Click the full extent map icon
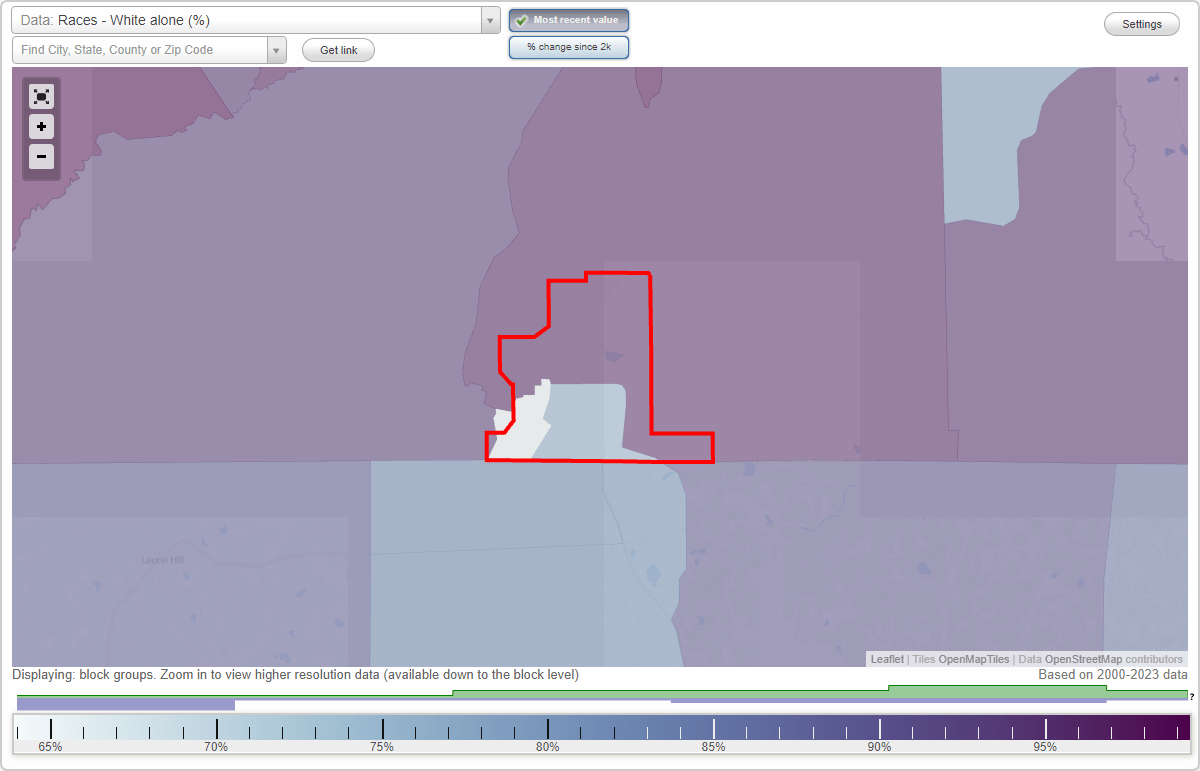The width and height of the screenshot is (1200, 771). click(x=41, y=96)
